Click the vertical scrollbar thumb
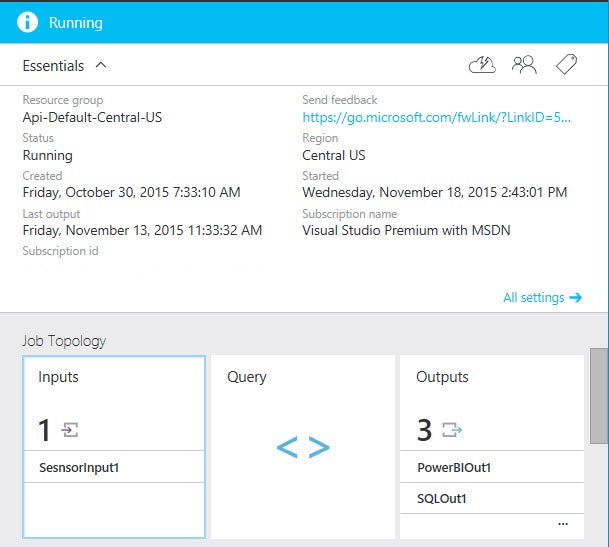 (x=599, y=395)
